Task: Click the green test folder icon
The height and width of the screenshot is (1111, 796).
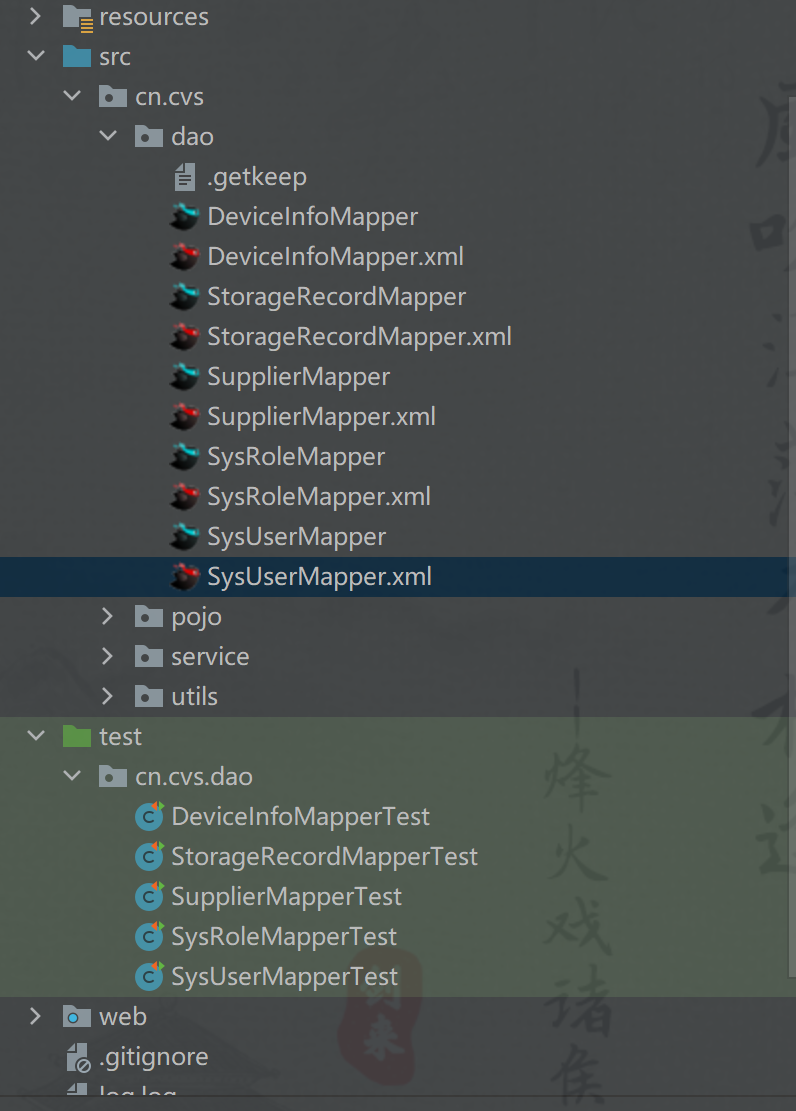Action: [x=77, y=737]
